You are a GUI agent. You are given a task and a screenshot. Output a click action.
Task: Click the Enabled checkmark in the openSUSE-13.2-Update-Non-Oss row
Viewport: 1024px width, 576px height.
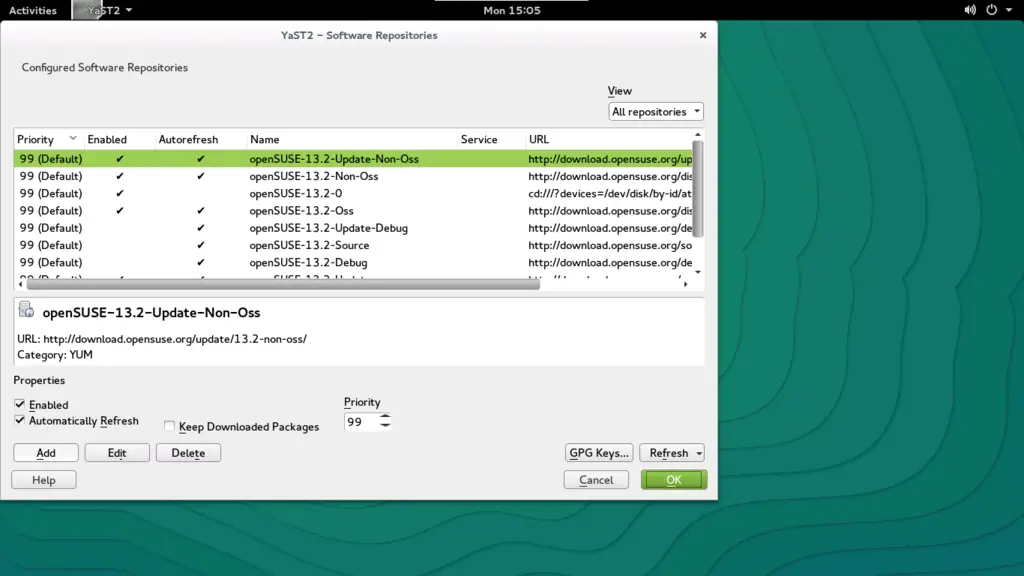coord(120,159)
